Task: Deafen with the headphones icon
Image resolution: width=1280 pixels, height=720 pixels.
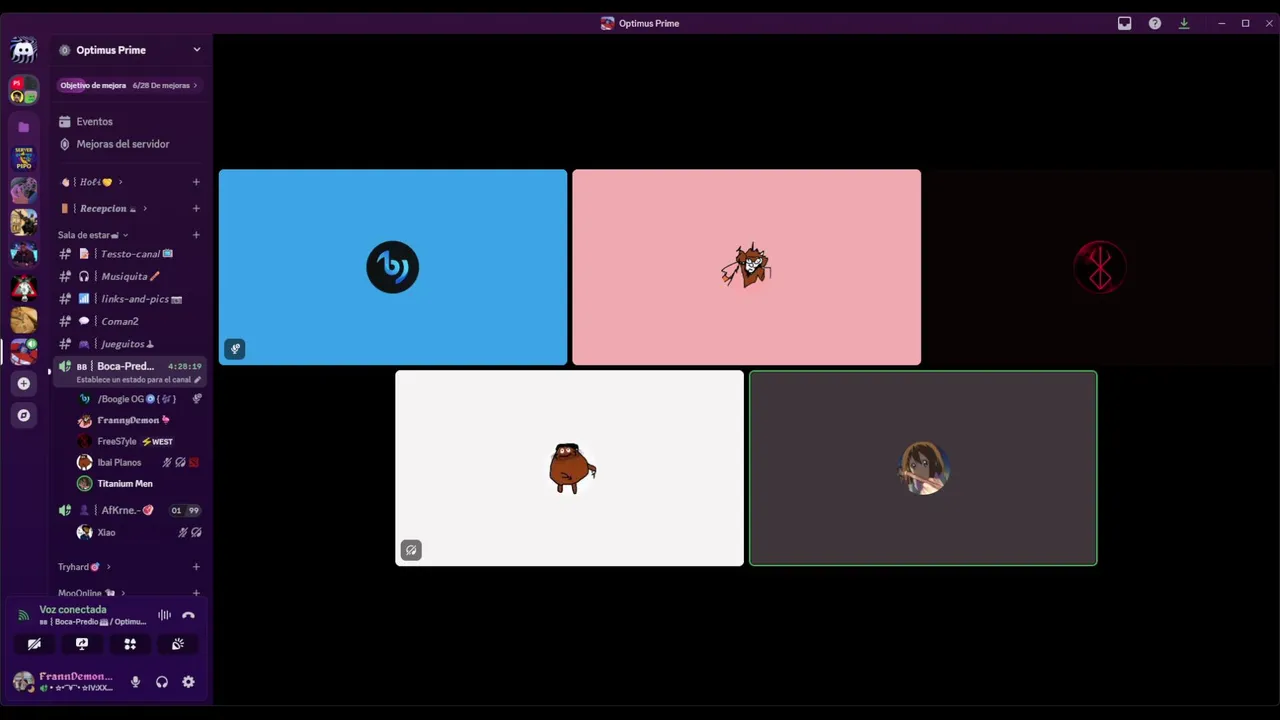Action: coord(162,682)
